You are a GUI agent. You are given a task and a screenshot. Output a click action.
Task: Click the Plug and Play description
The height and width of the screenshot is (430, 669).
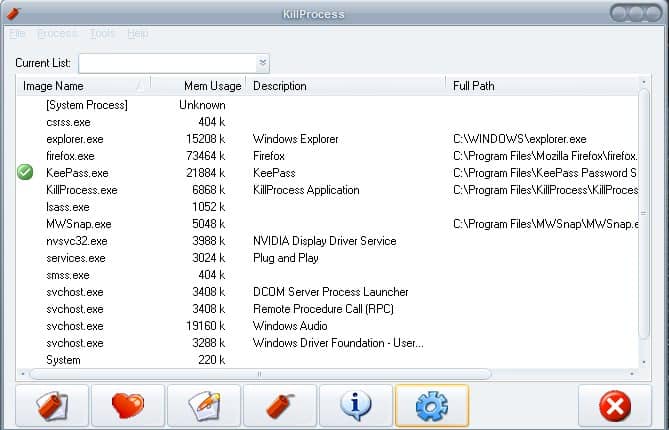coord(286,258)
